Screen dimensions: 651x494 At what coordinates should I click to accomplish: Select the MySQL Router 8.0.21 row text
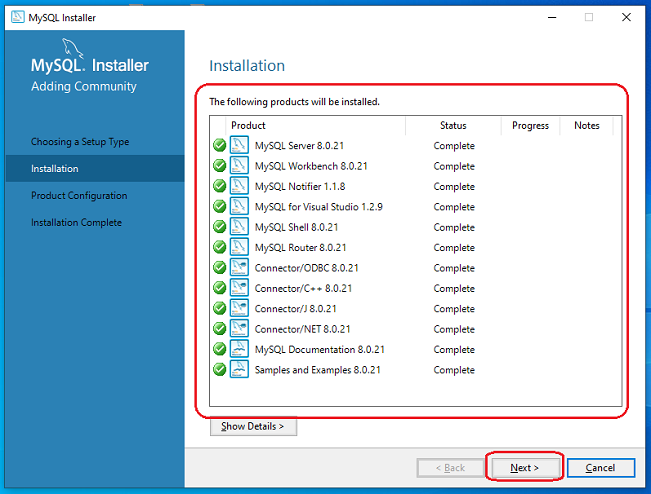click(301, 247)
